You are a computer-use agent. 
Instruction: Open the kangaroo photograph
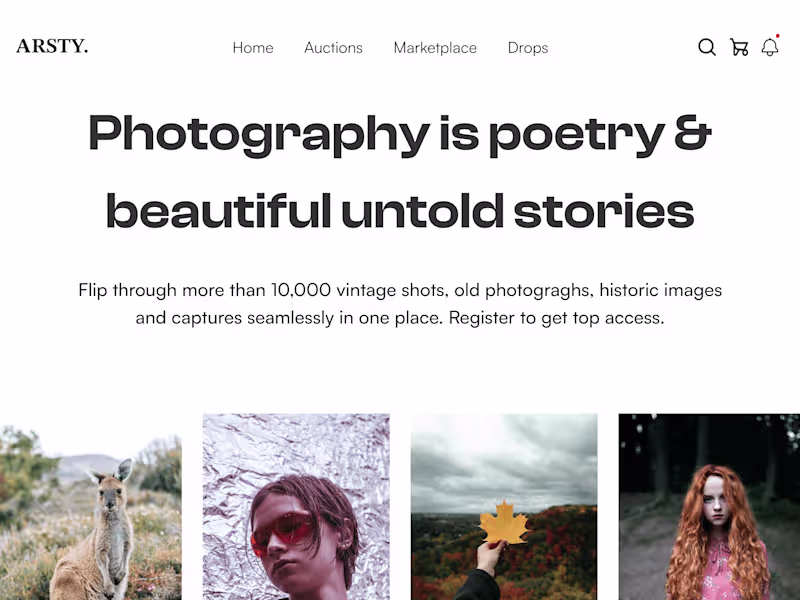click(90, 510)
